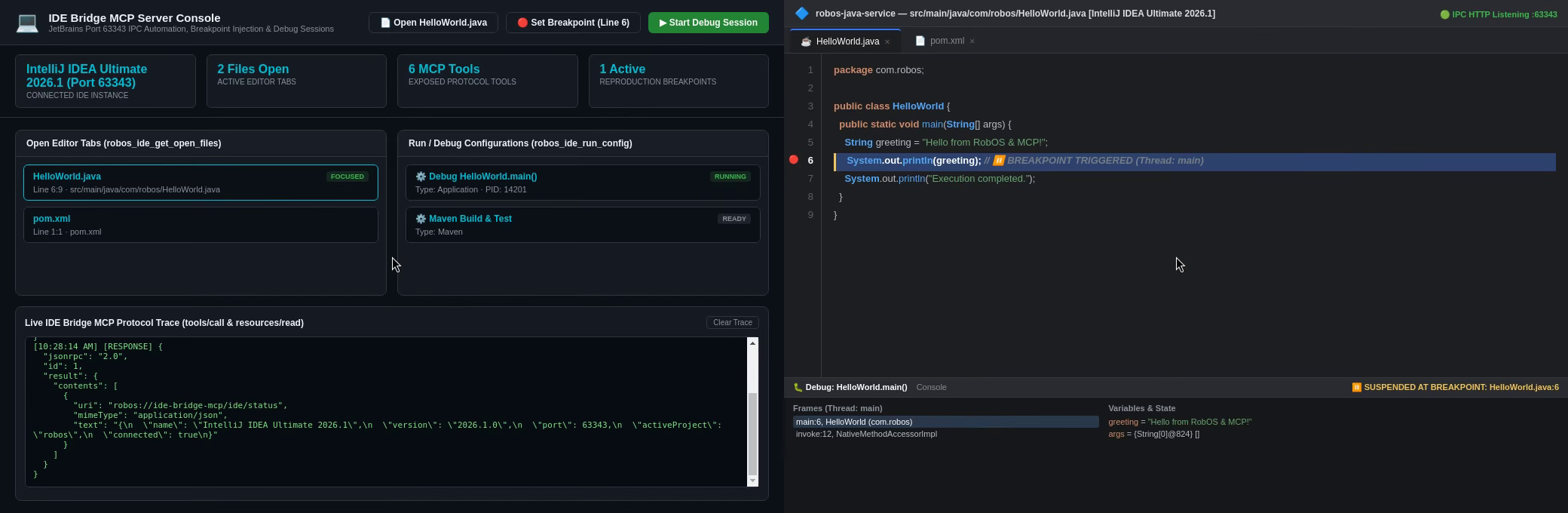
Task: Click the laptop icon in console header
Action: (27, 23)
